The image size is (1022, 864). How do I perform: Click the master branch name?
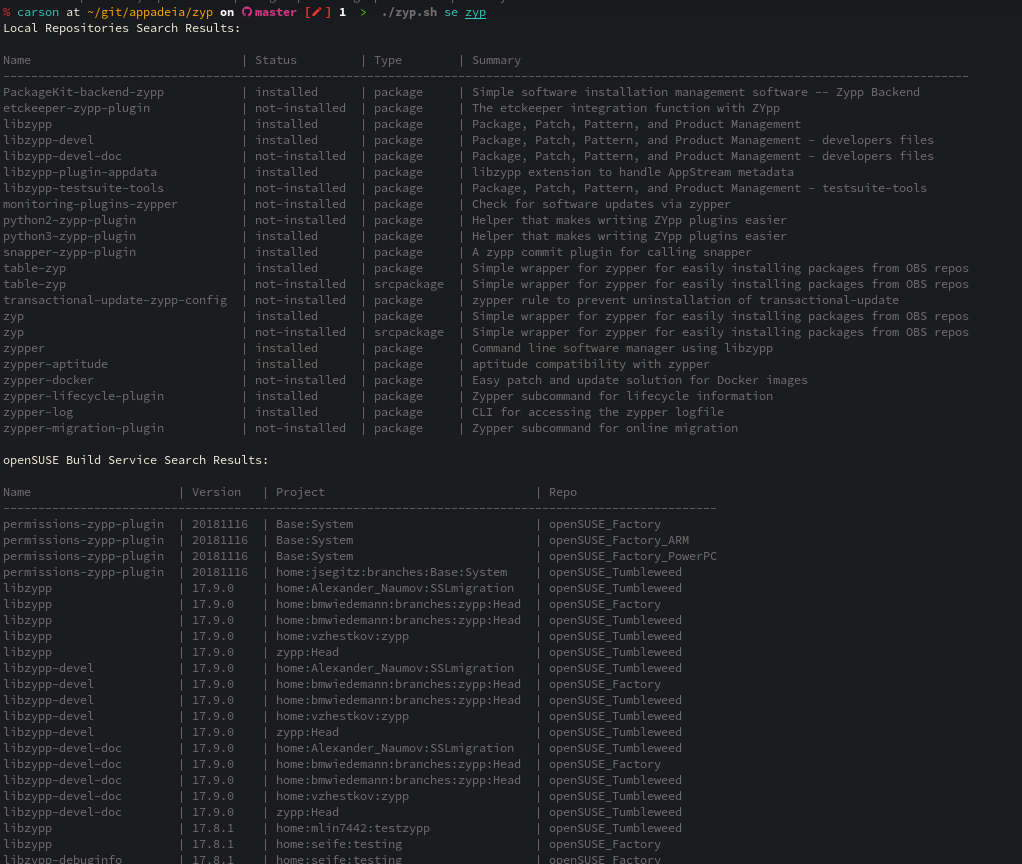pos(276,12)
